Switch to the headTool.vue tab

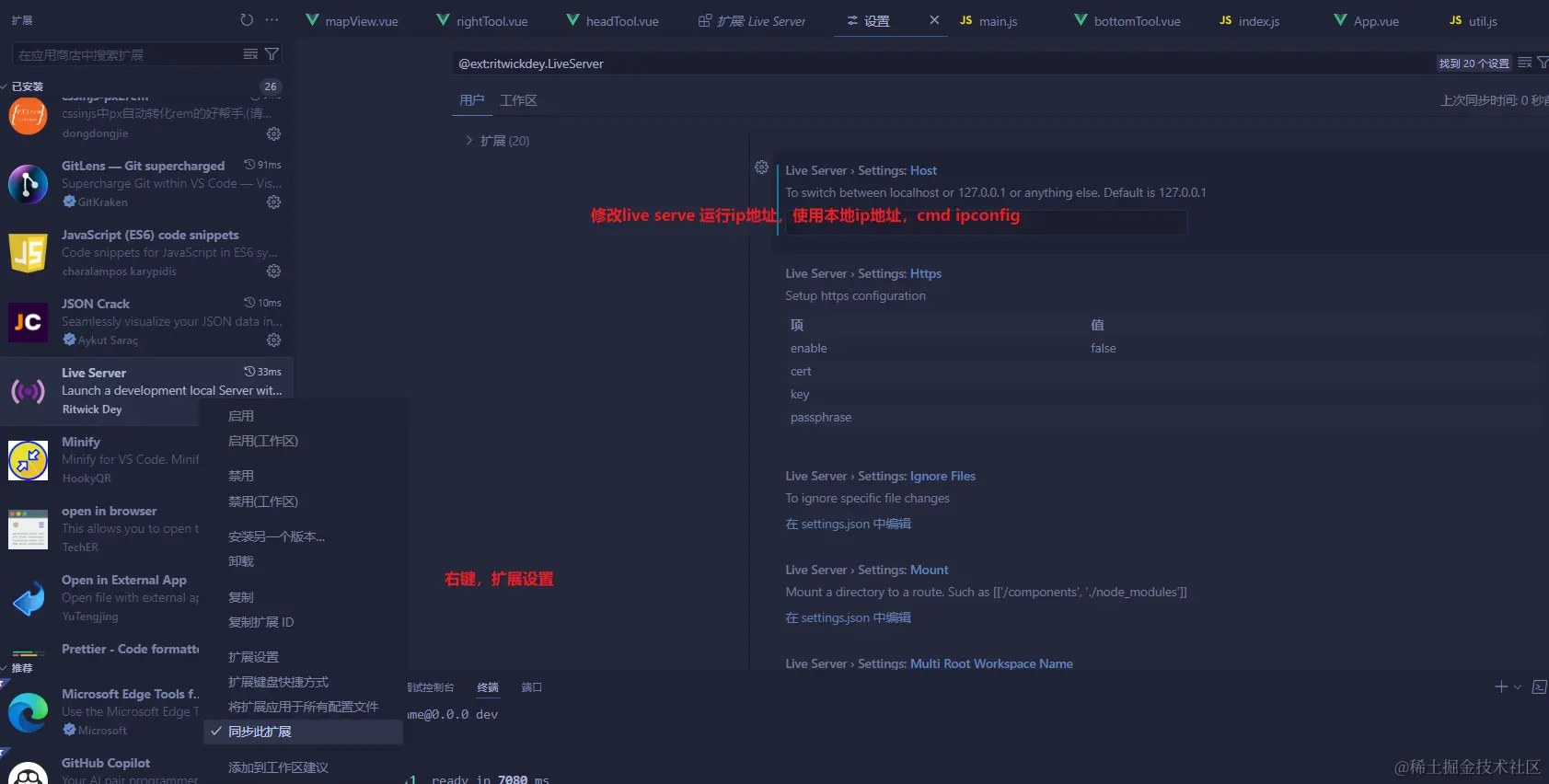click(613, 20)
